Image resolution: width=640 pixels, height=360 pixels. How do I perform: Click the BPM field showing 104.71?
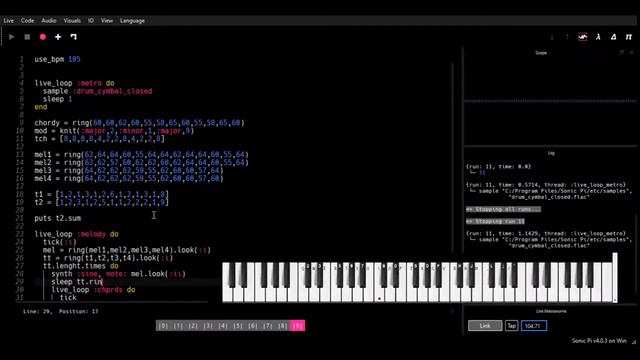coord(533,326)
